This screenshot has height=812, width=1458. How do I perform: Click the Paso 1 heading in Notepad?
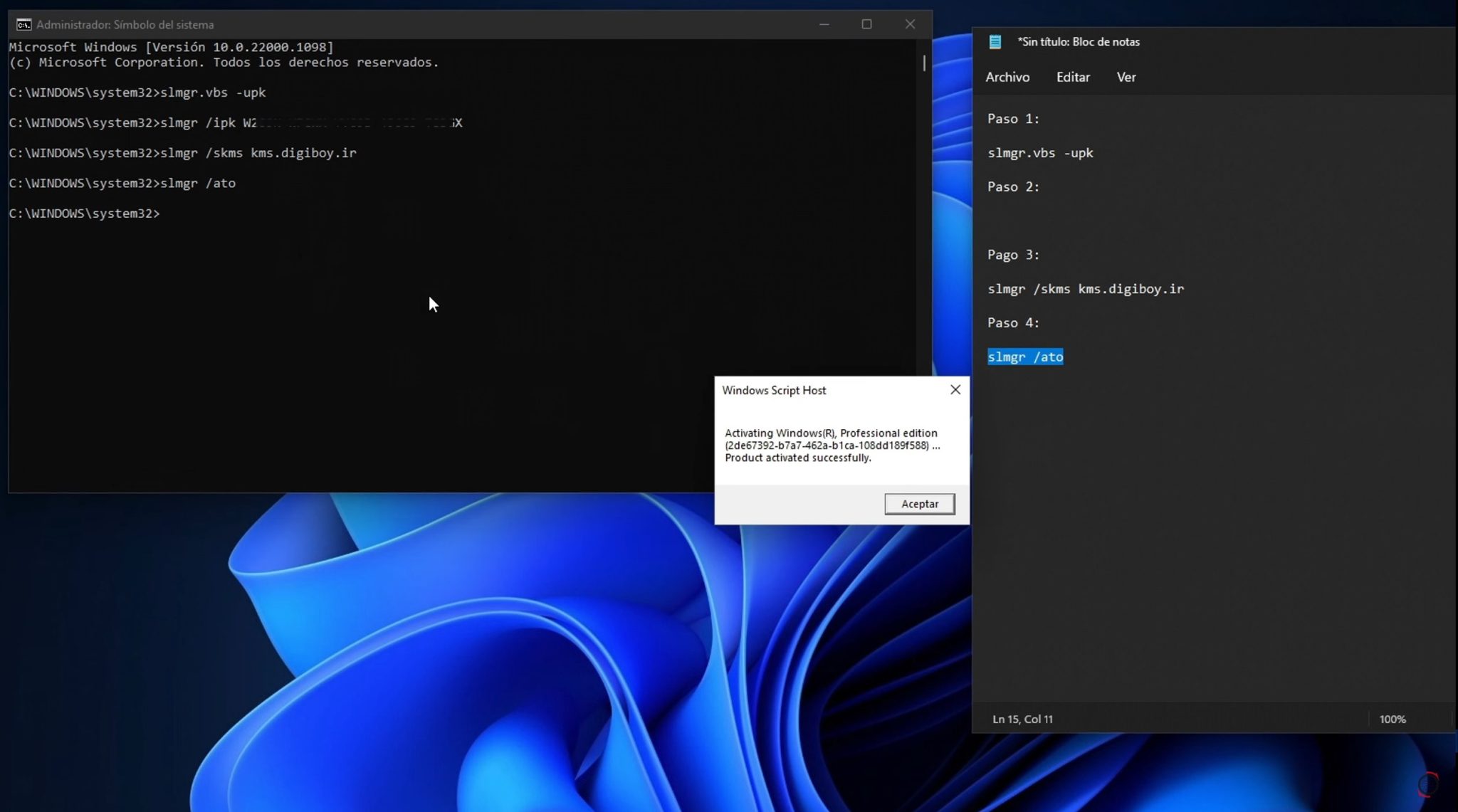pyautogui.click(x=1013, y=119)
